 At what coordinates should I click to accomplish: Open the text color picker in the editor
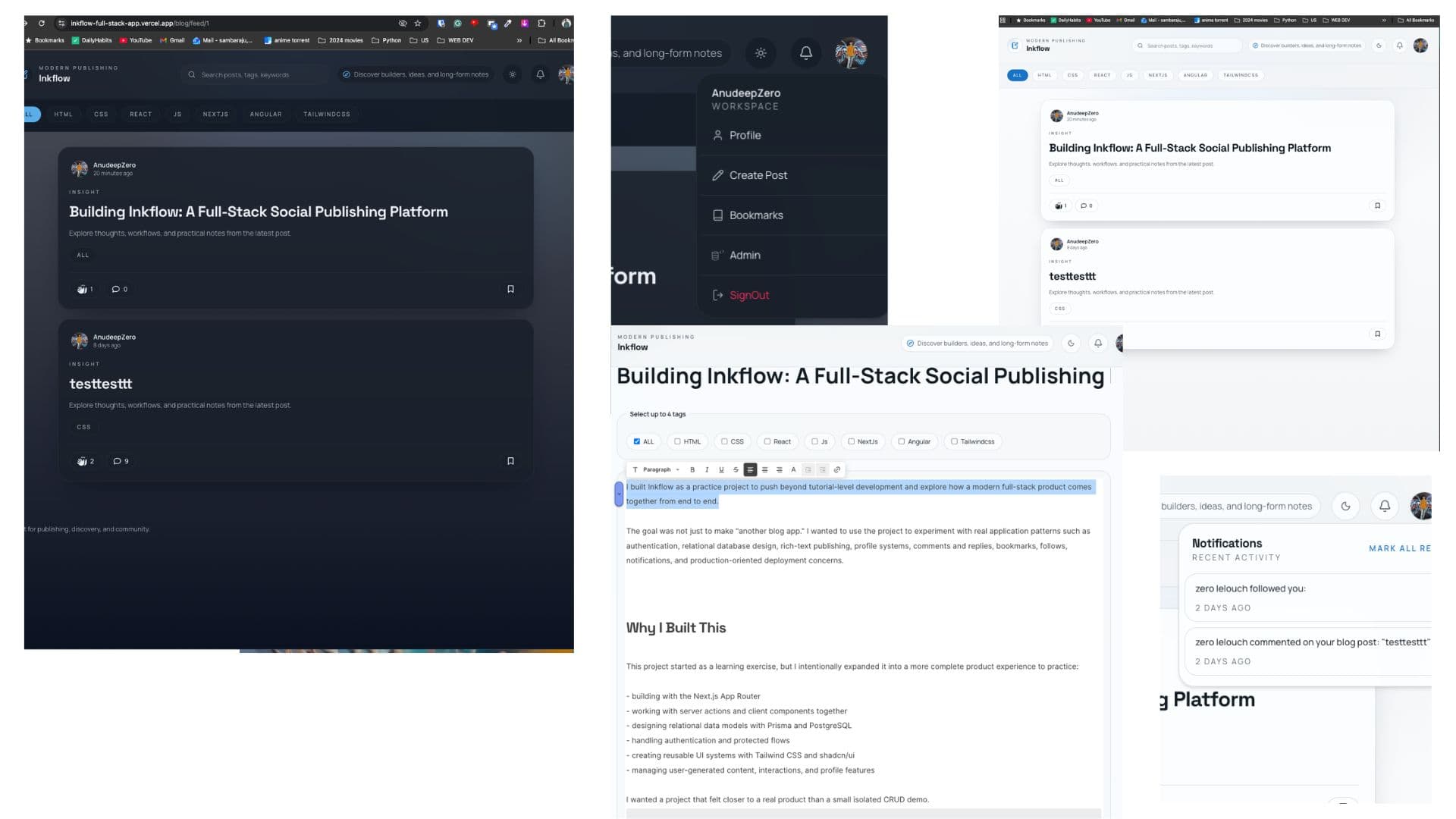click(x=793, y=469)
